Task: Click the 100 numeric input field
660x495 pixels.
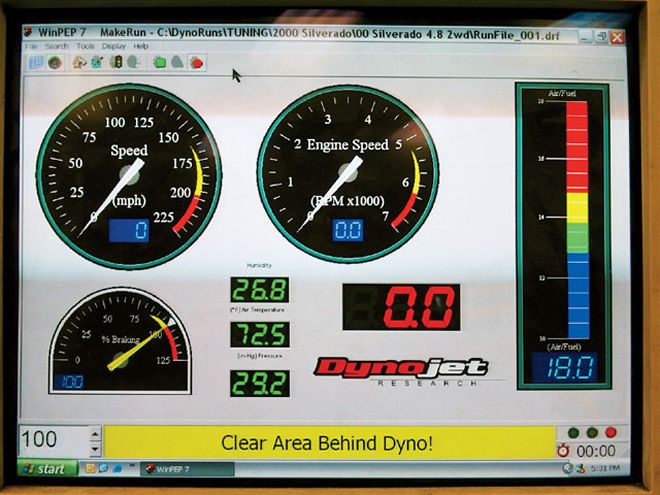Action: click(x=54, y=440)
